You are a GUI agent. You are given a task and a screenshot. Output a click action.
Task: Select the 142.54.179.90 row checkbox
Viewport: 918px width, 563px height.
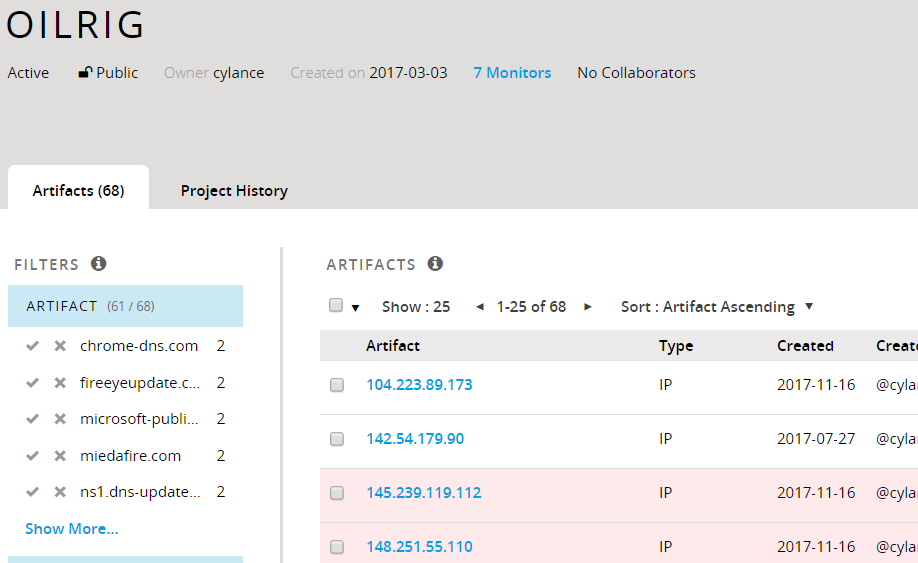tap(337, 439)
